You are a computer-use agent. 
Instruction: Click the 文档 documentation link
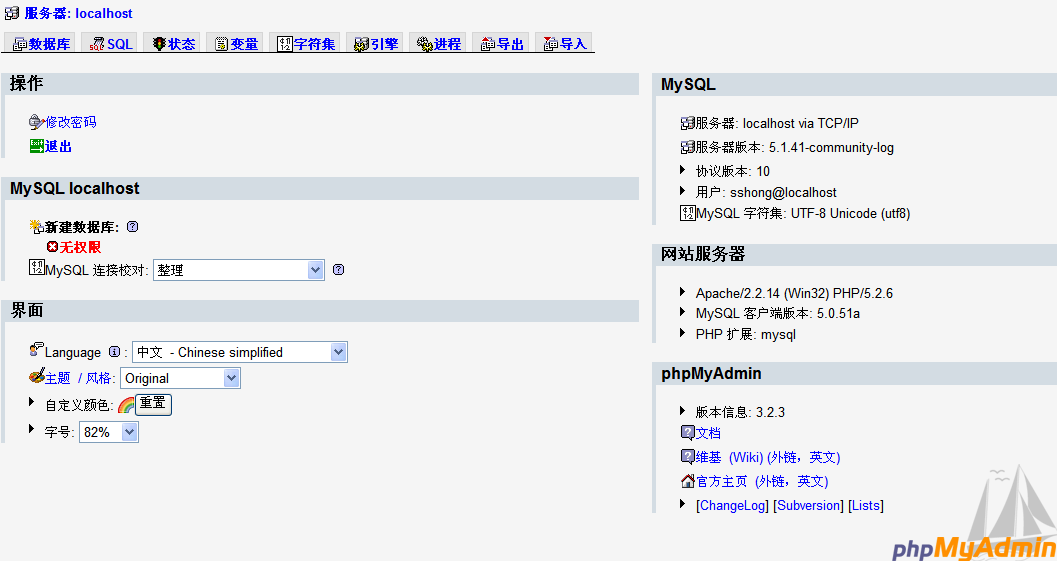pos(708,433)
